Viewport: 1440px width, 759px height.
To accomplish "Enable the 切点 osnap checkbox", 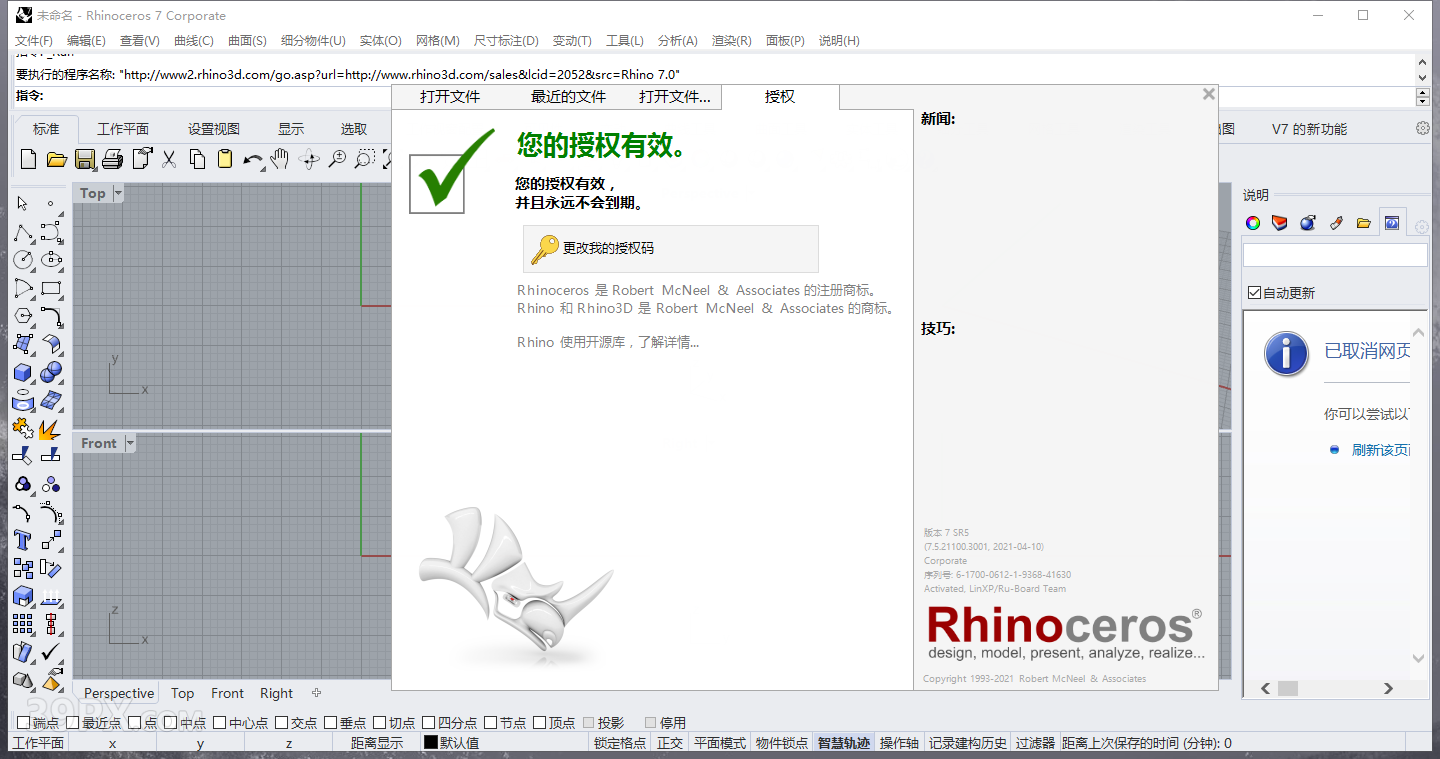I will pyautogui.click(x=380, y=722).
